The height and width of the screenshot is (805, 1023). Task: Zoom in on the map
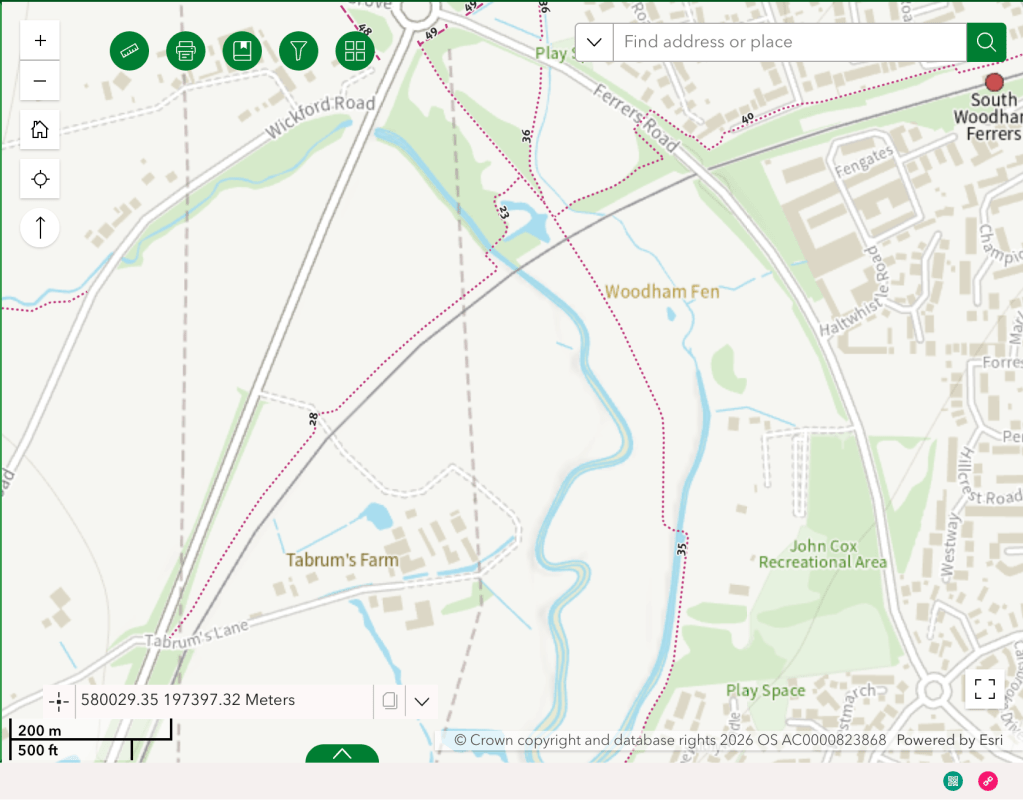pos(40,41)
